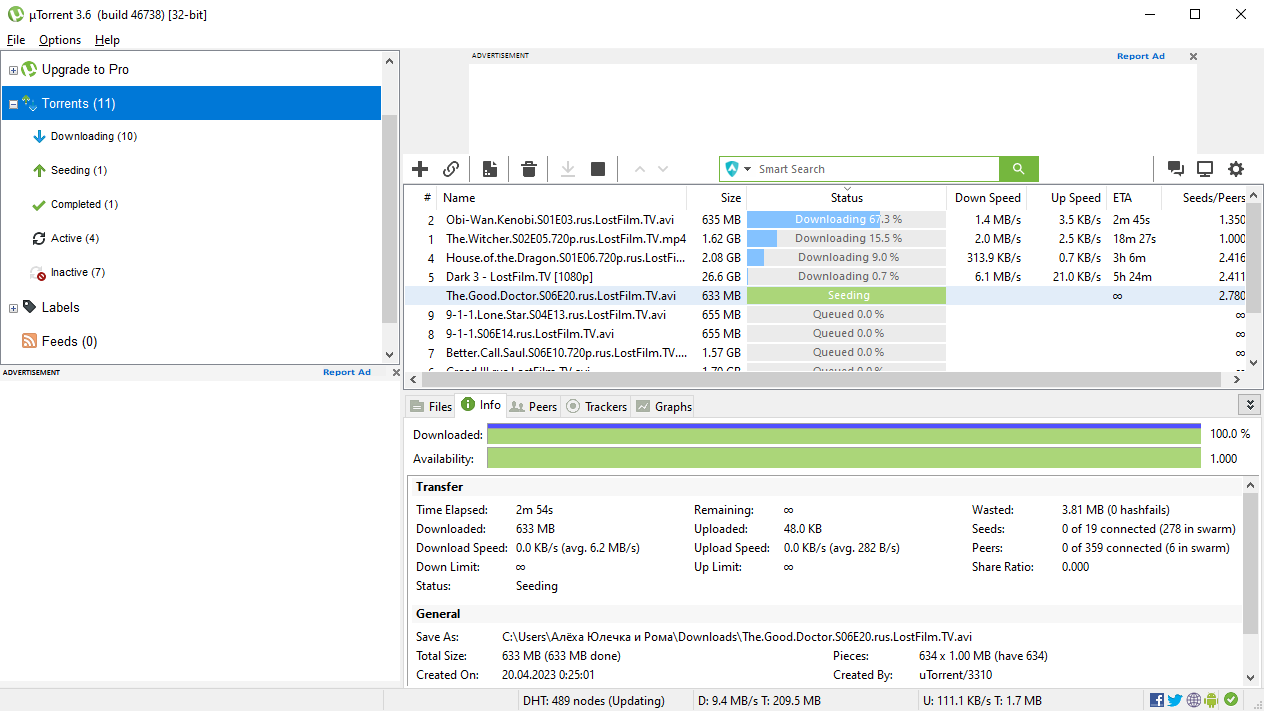Remove torrent with trash icon
The height and width of the screenshot is (711, 1264).
[x=529, y=169]
